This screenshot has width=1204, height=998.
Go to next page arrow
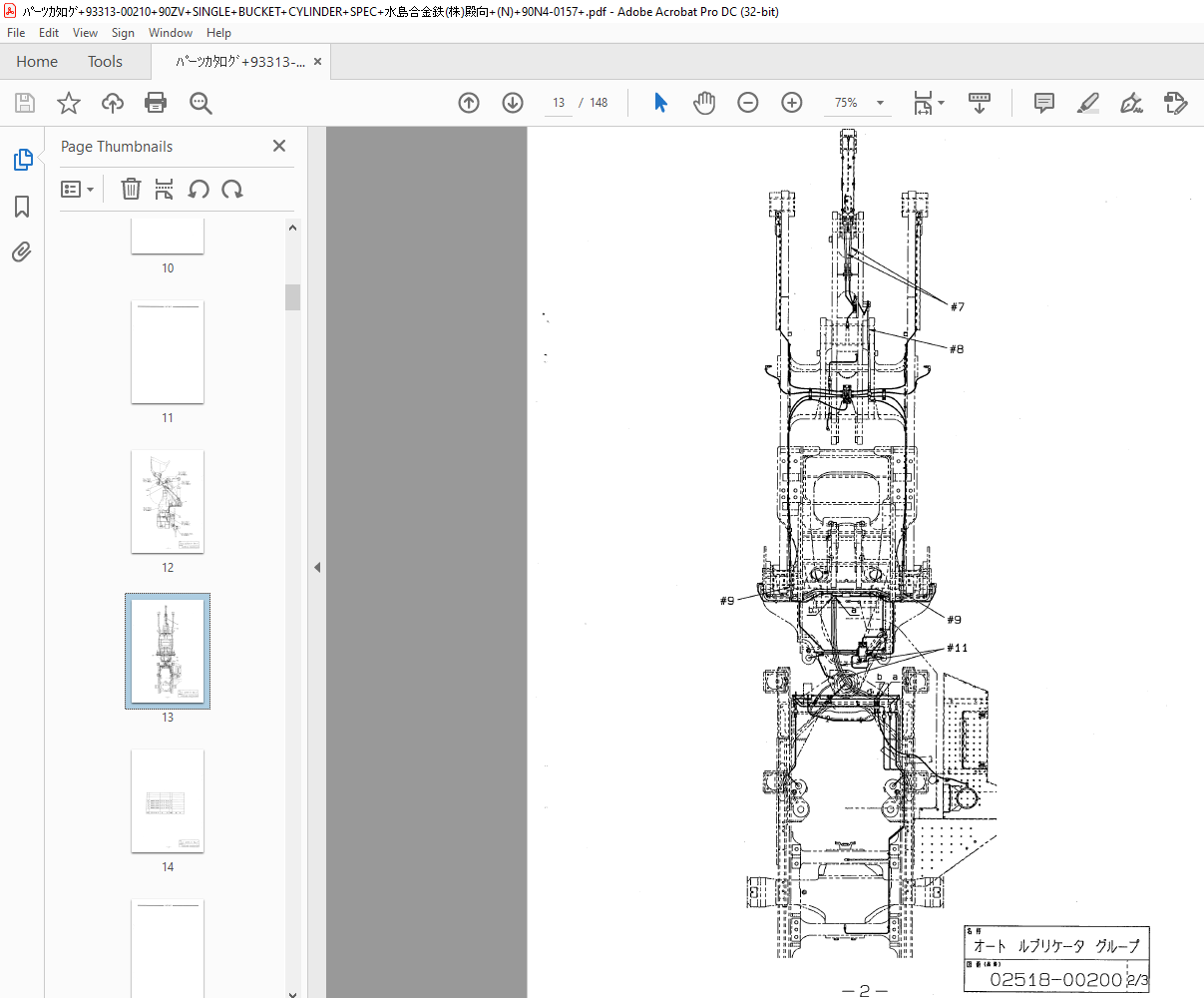coord(513,103)
